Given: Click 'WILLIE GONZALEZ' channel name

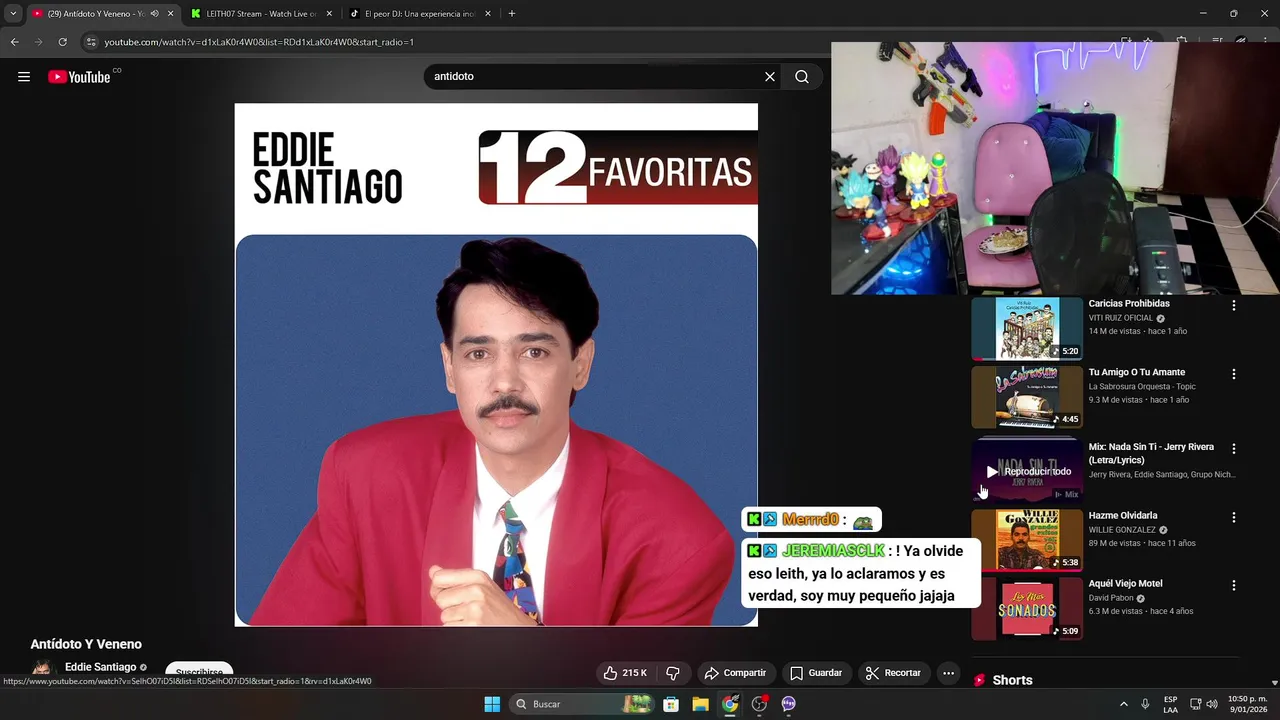Looking at the screenshot, I should coord(1122,530).
